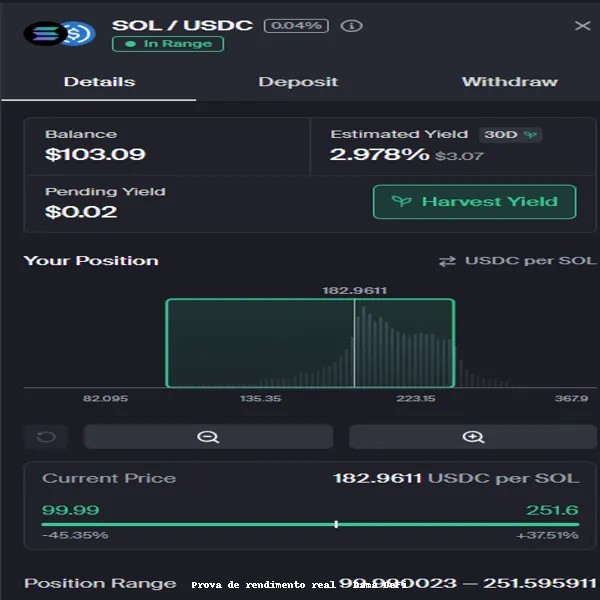Click the zoom out magnifier button
The height and width of the screenshot is (600, 600).
[x=208, y=437]
